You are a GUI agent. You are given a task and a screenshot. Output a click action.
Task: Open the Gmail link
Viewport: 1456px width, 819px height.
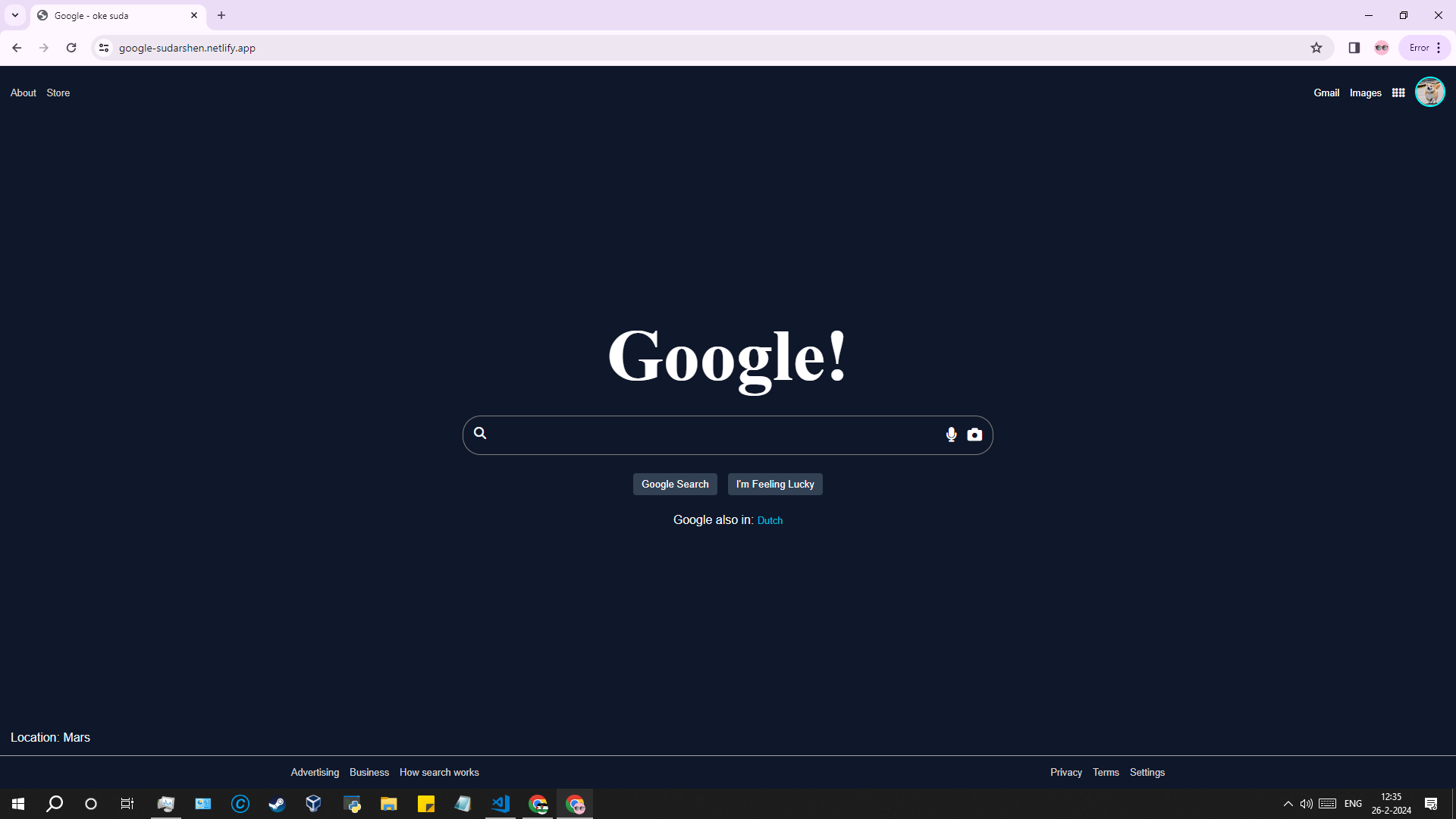pyautogui.click(x=1326, y=93)
